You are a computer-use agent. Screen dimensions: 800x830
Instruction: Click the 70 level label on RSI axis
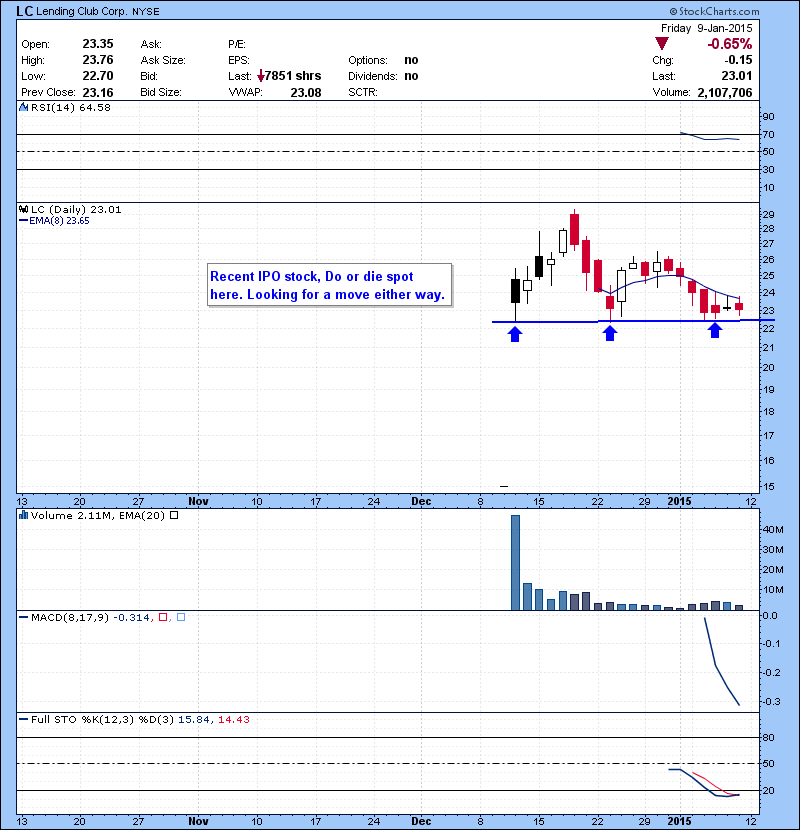(x=768, y=134)
